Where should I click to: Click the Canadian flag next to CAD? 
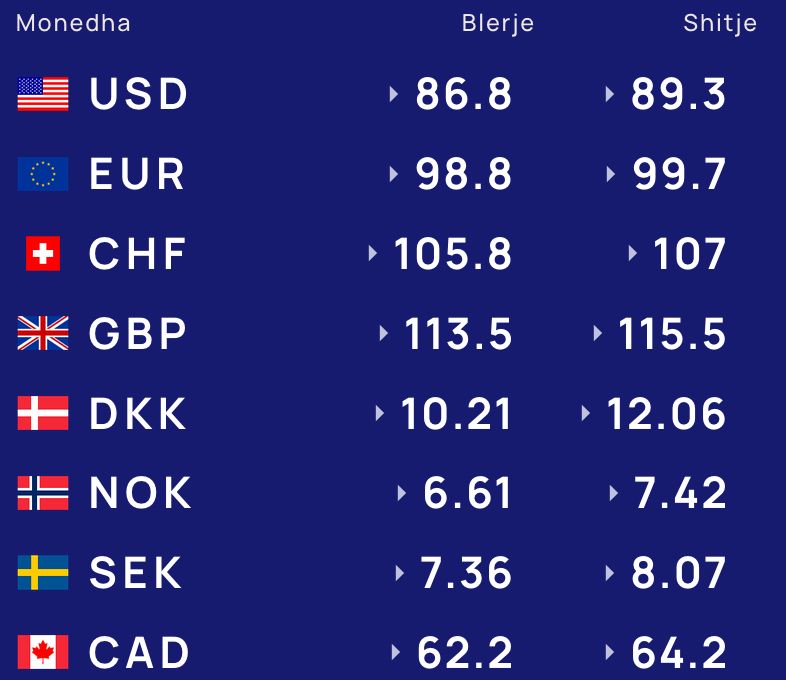pos(43,652)
